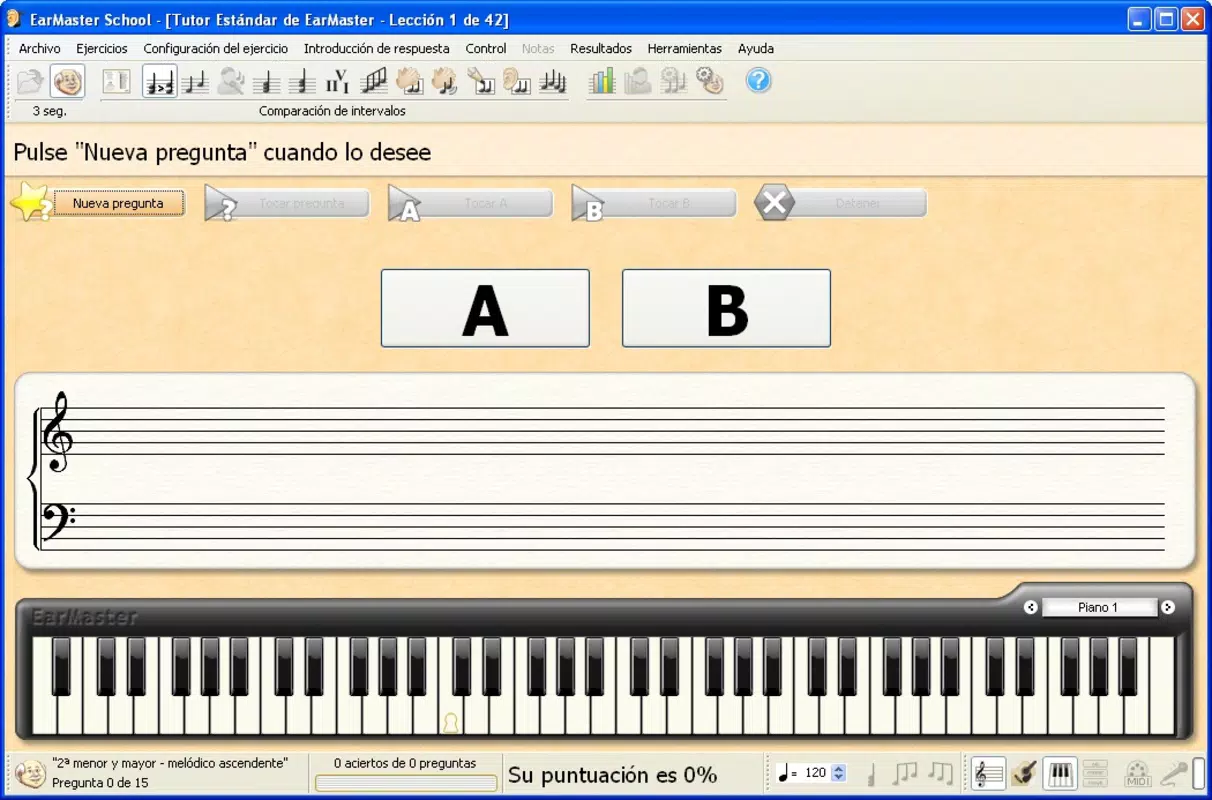Open the blue help question mark icon

pyautogui.click(x=759, y=81)
